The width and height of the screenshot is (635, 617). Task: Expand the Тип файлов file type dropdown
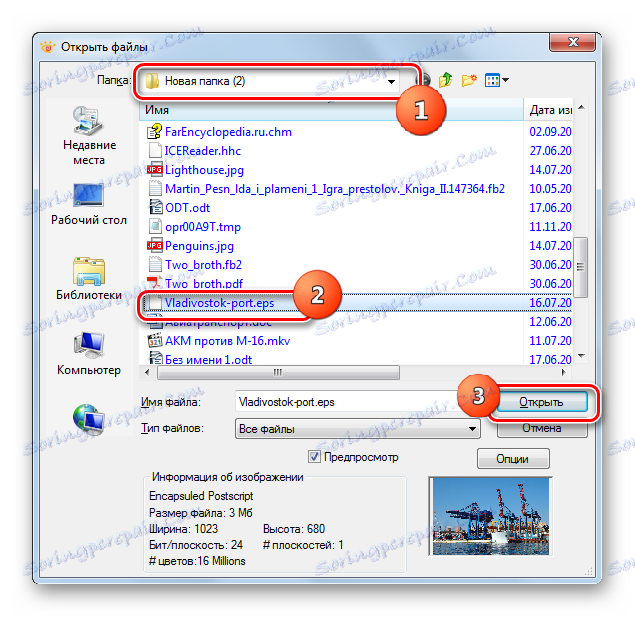472,429
